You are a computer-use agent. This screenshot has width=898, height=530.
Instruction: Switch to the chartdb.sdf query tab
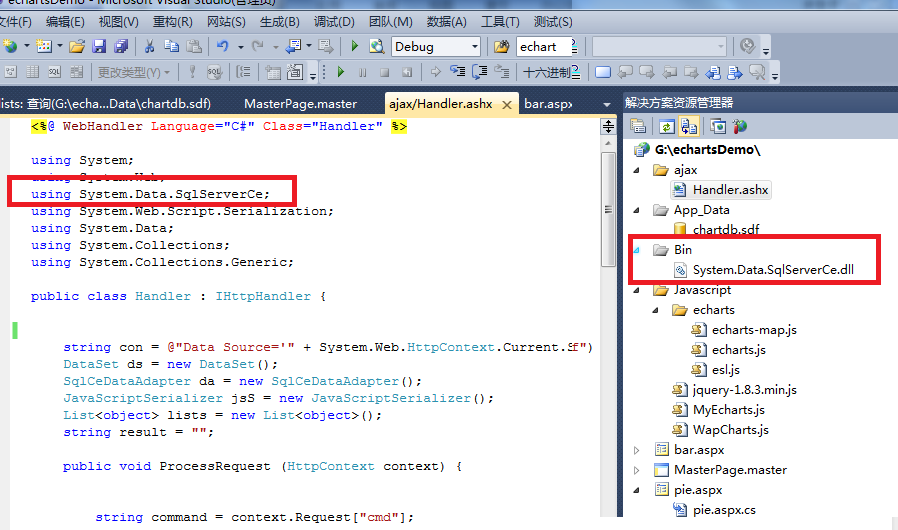(107, 104)
